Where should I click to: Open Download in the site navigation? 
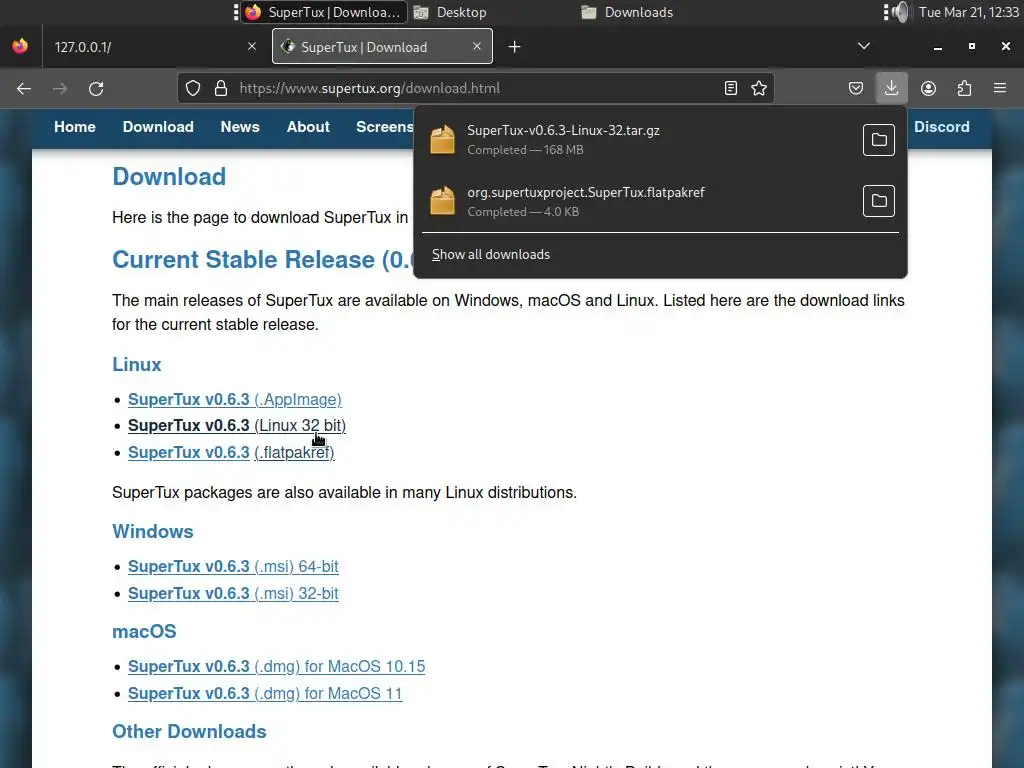[158, 127]
